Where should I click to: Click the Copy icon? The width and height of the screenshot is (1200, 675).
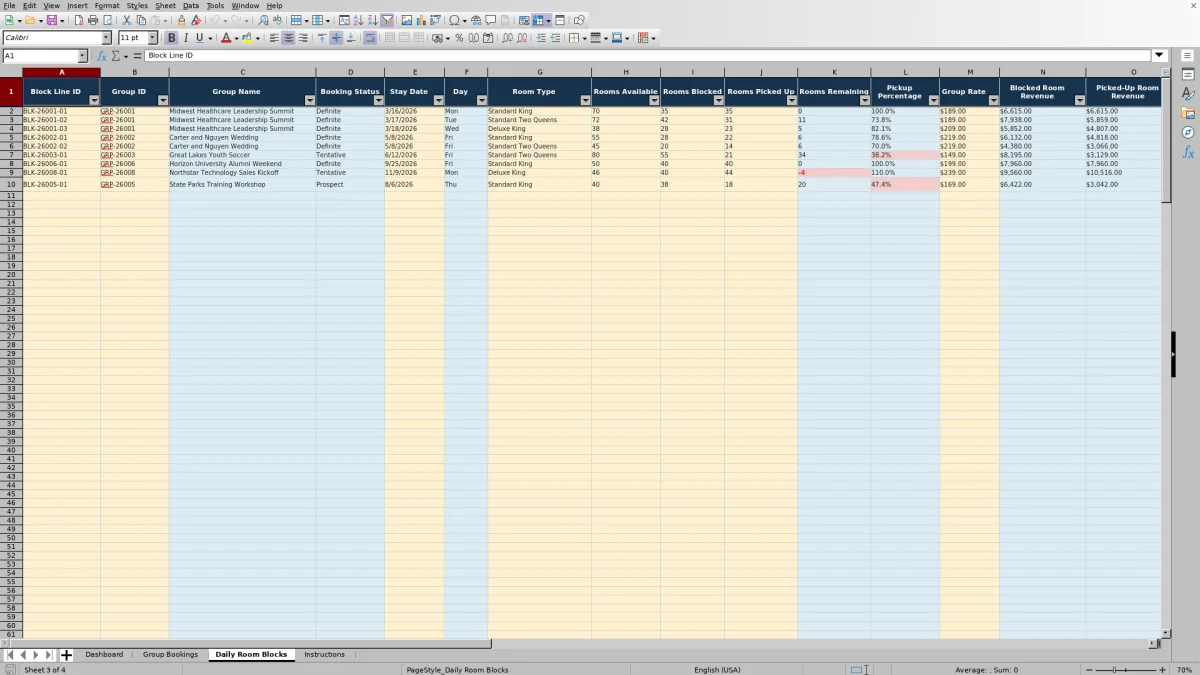141,20
